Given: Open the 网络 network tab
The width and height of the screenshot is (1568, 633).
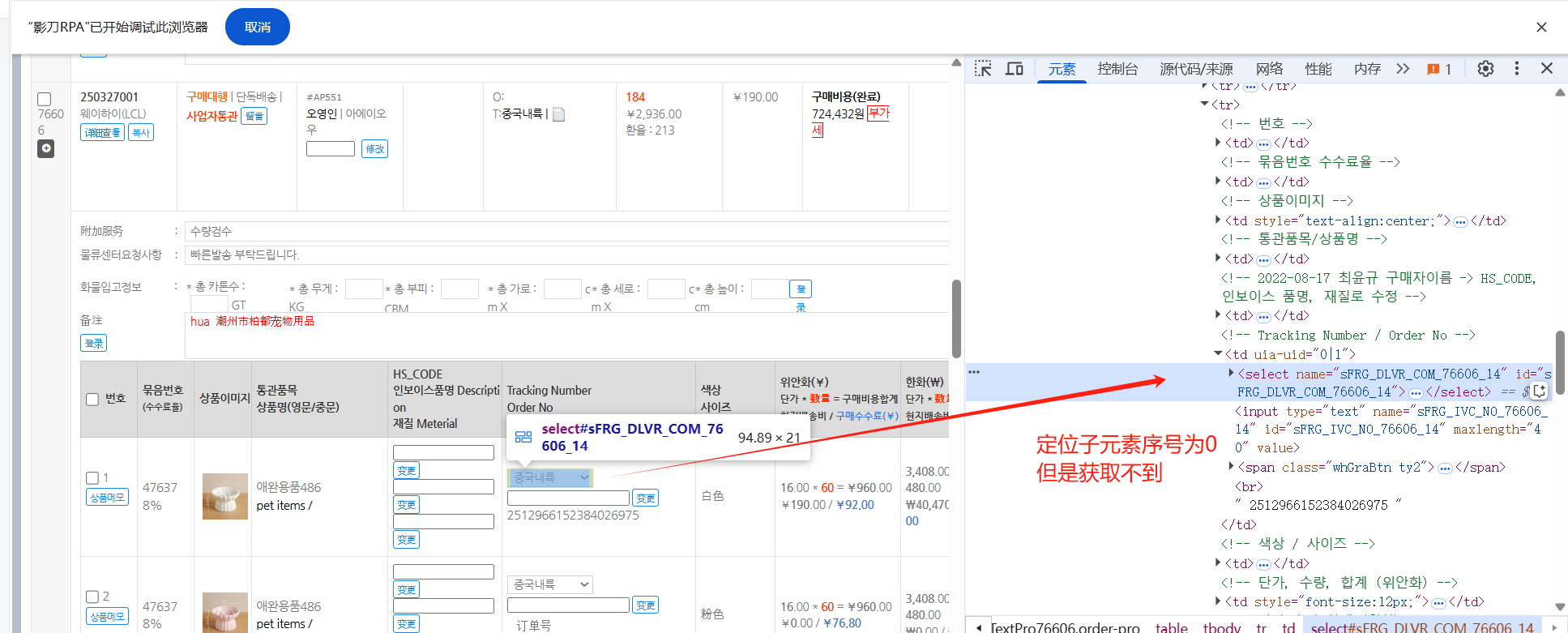Looking at the screenshot, I should pos(1269,69).
